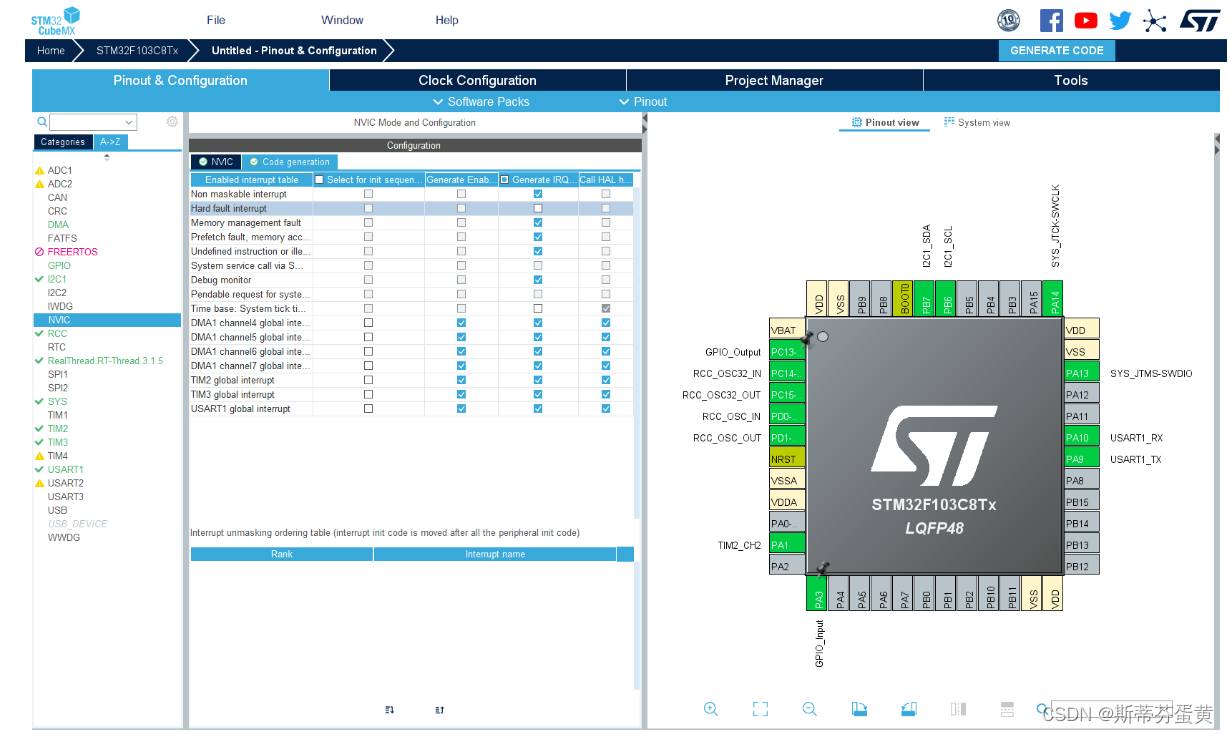Switch to the Categories tab
The image size is (1229, 734).
coord(63,142)
